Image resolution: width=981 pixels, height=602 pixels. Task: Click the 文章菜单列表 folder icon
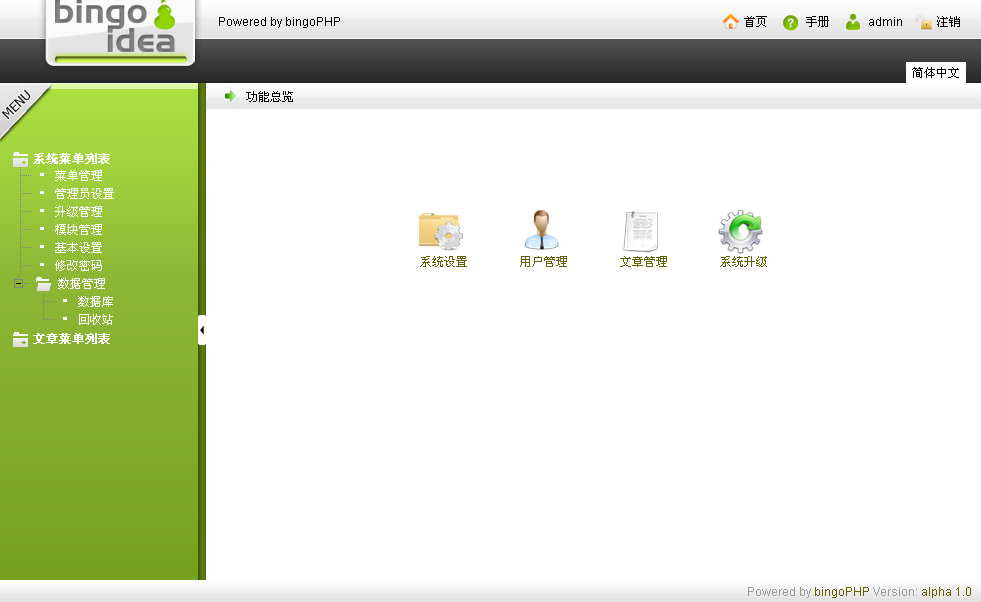(20, 339)
